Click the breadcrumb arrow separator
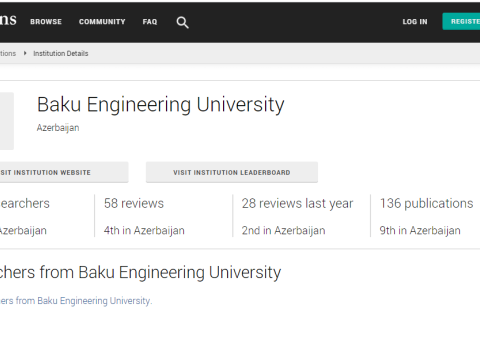 (x=25, y=53)
